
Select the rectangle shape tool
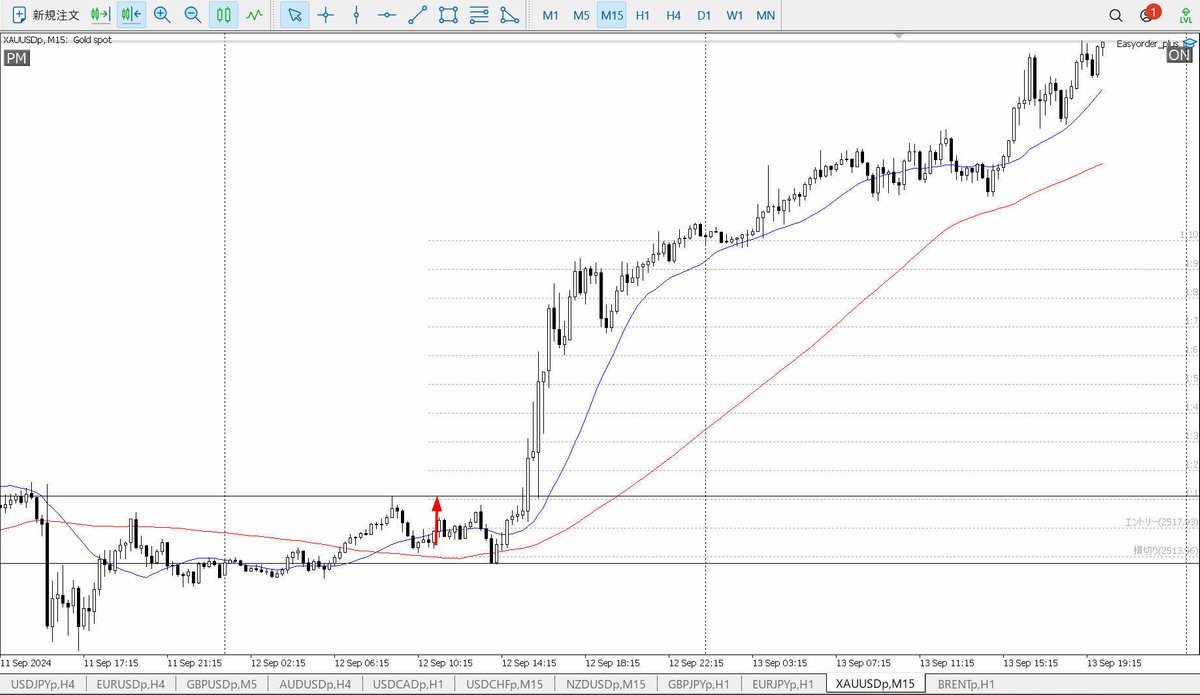click(x=449, y=15)
